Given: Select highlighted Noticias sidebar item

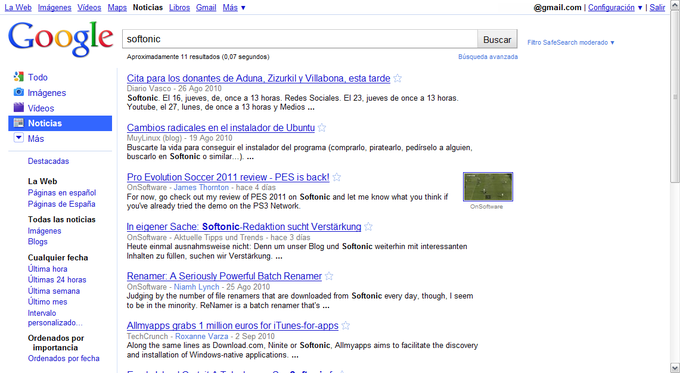Looking at the screenshot, I should pos(60,123).
